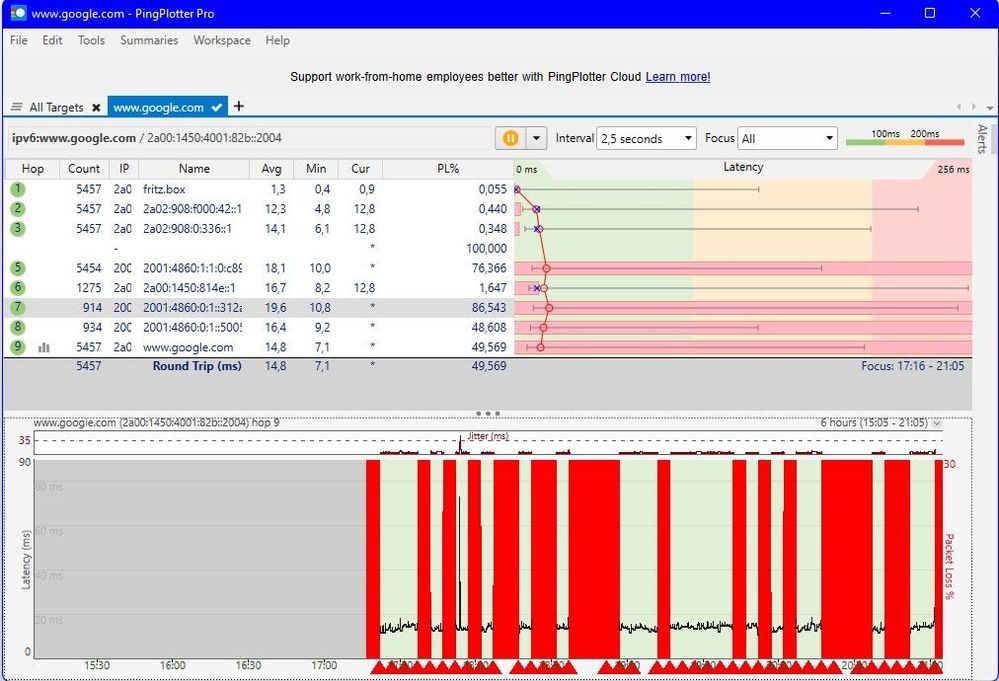Maximize the PingPlotter Pro window

point(930,13)
